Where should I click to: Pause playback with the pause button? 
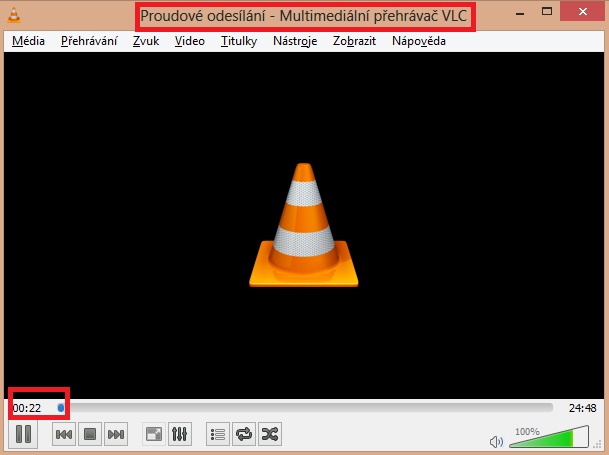(x=23, y=434)
